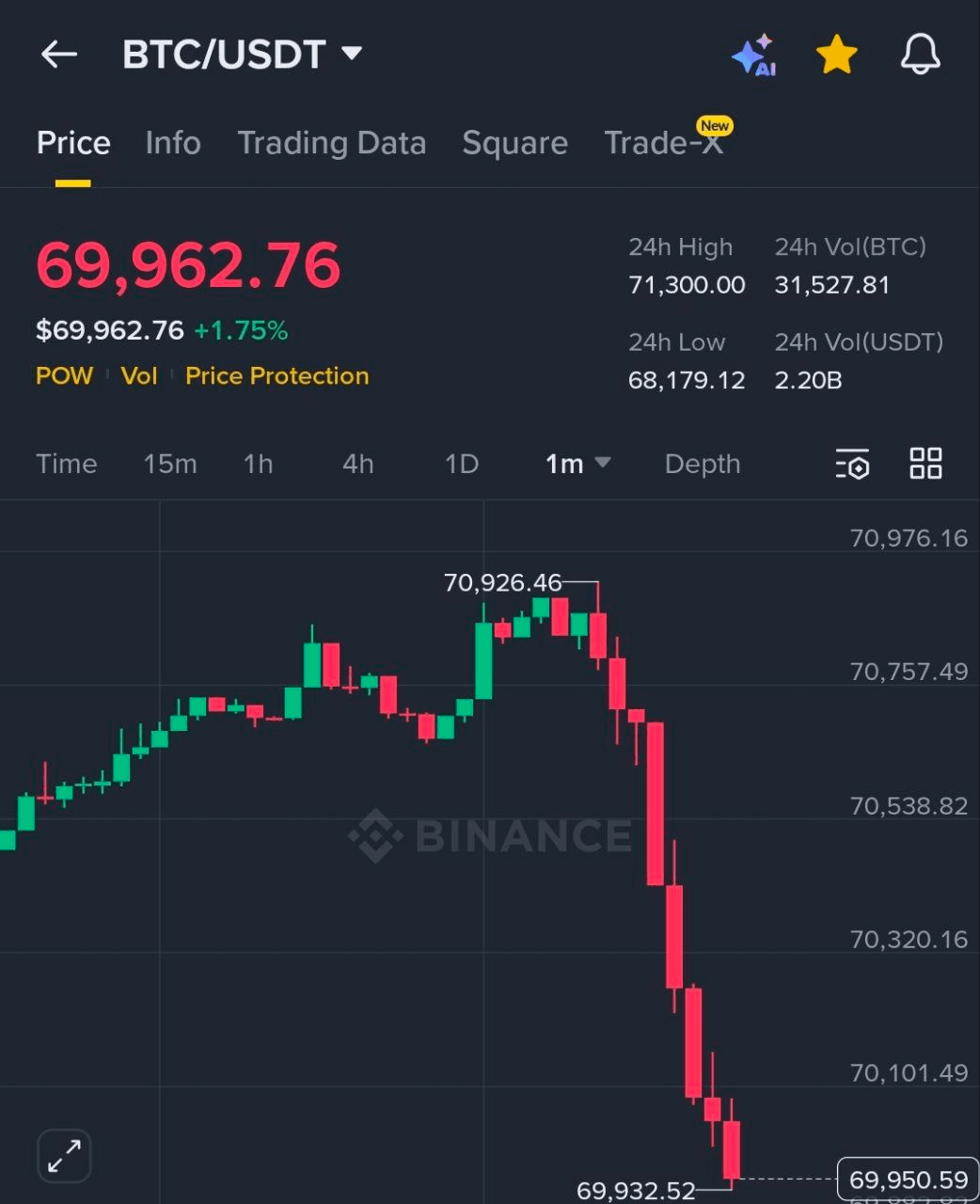Open the AI sparkle assistant icon
This screenshot has height=1204, width=980.
[753, 55]
